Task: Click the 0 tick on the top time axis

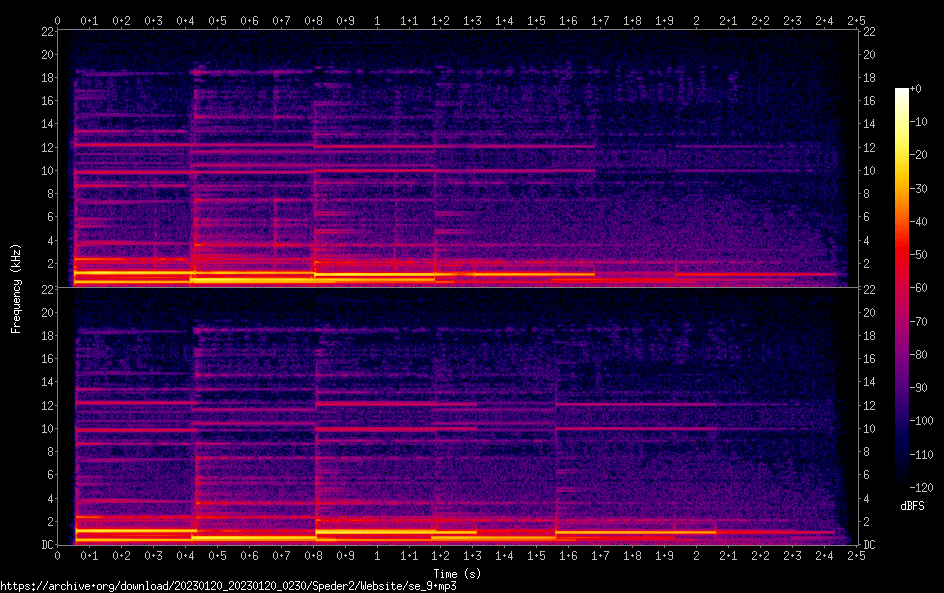Action: click(x=57, y=20)
